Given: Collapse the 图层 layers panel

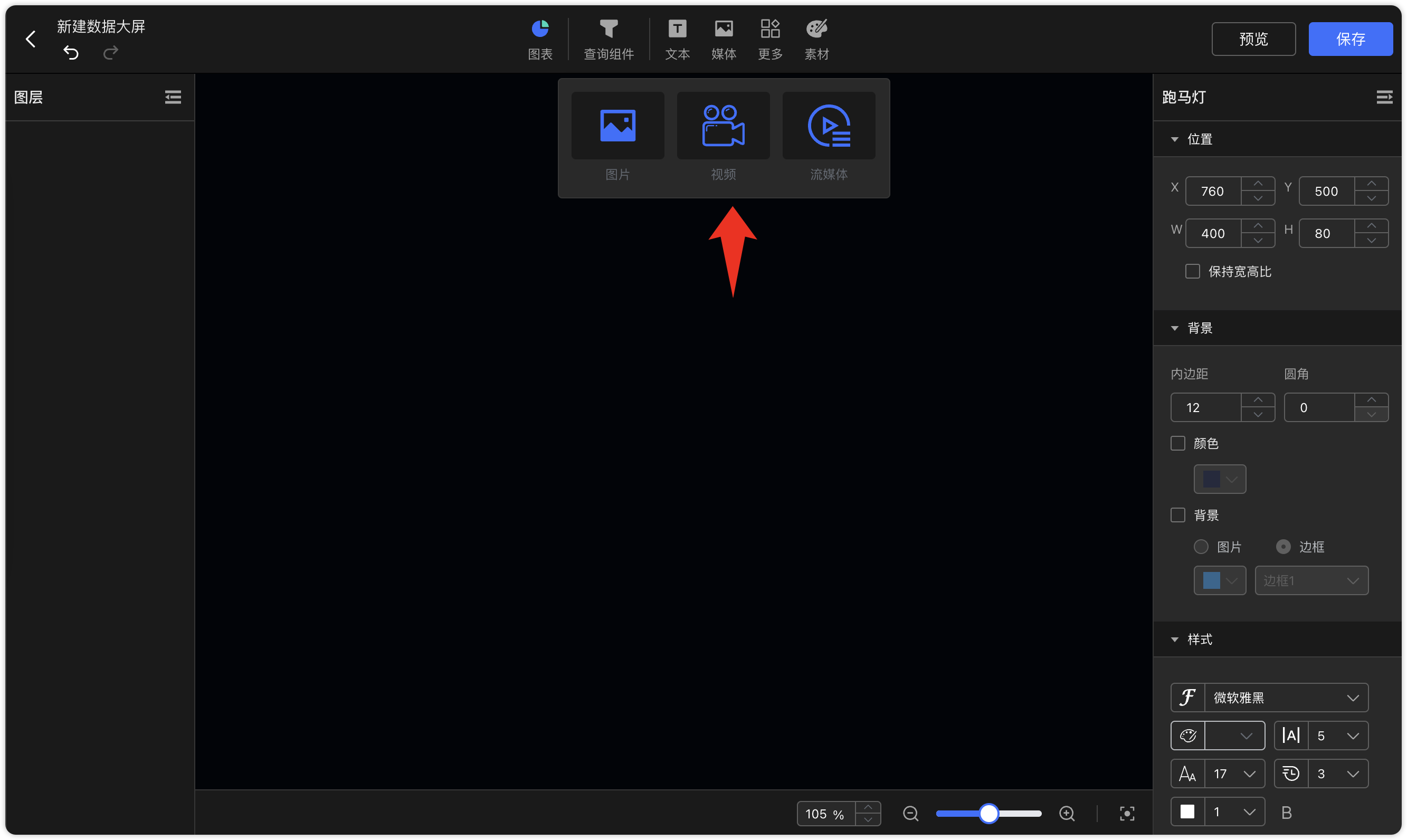Looking at the screenshot, I should 173,98.
